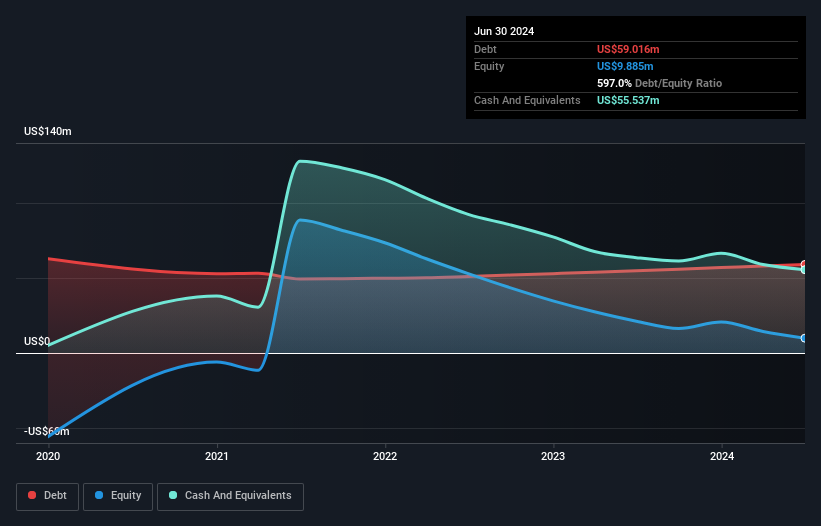821x526 pixels.
Task: Click Cash And Equivalents label in tooltip
Action: coord(527,100)
